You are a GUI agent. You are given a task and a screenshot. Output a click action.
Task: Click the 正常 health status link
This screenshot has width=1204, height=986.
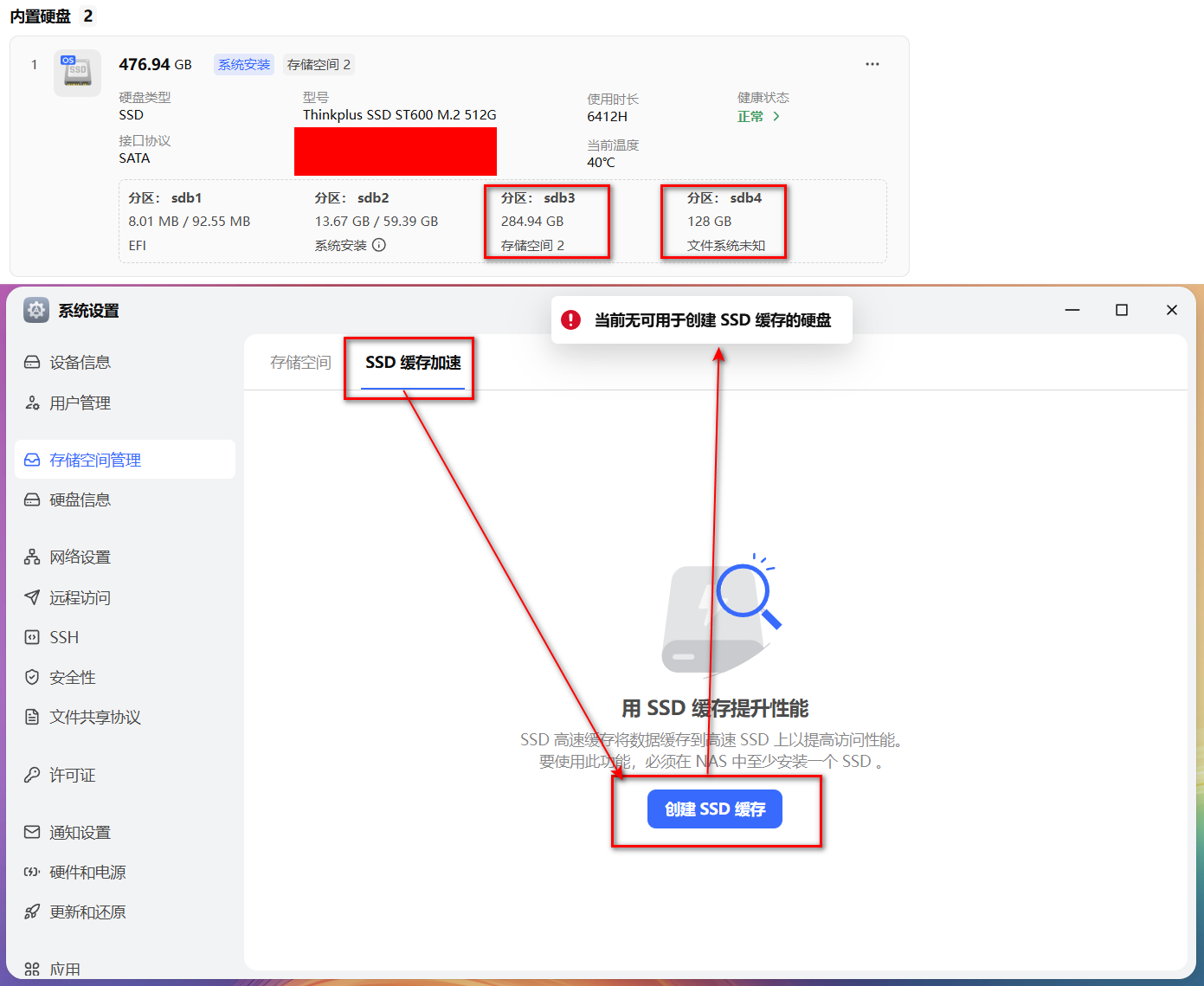click(x=750, y=116)
